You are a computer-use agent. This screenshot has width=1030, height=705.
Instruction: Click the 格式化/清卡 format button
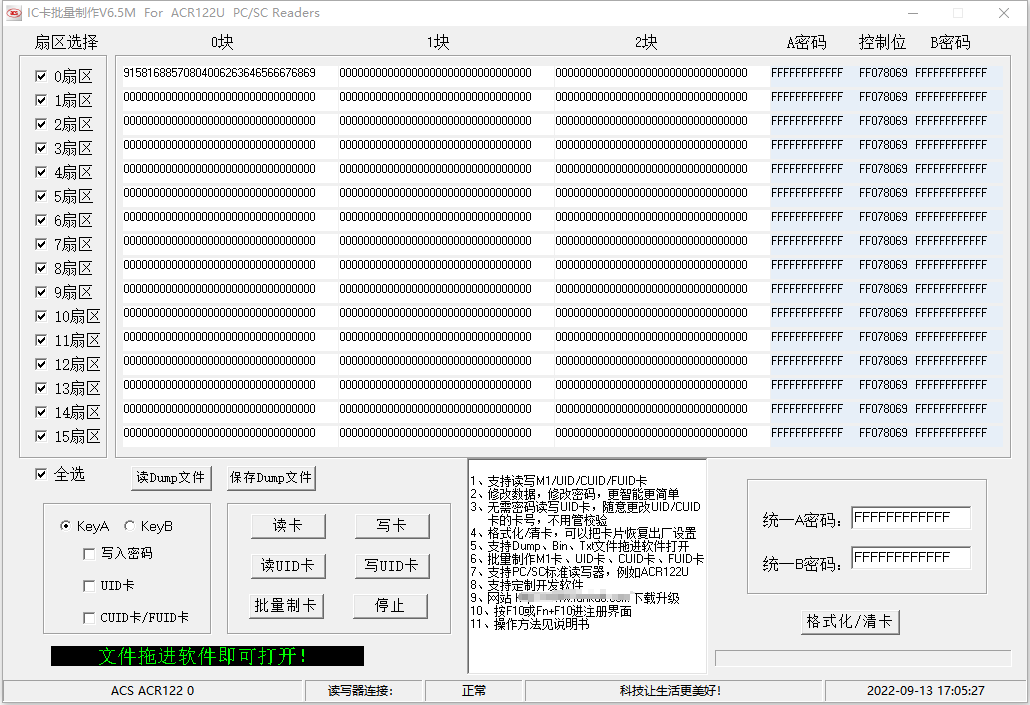click(850, 622)
